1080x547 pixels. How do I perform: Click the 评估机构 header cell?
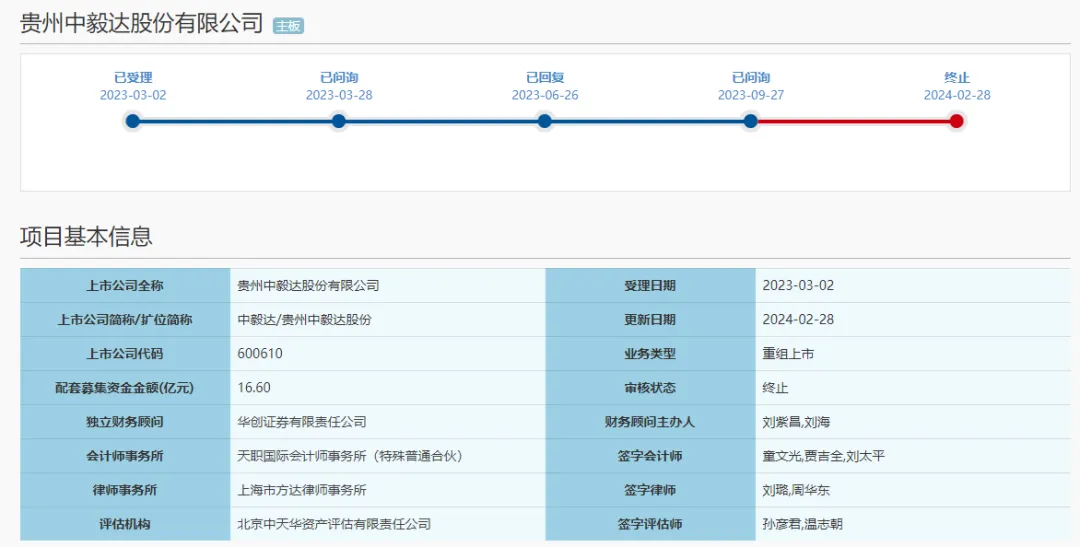pyautogui.click(x=125, y=524)
